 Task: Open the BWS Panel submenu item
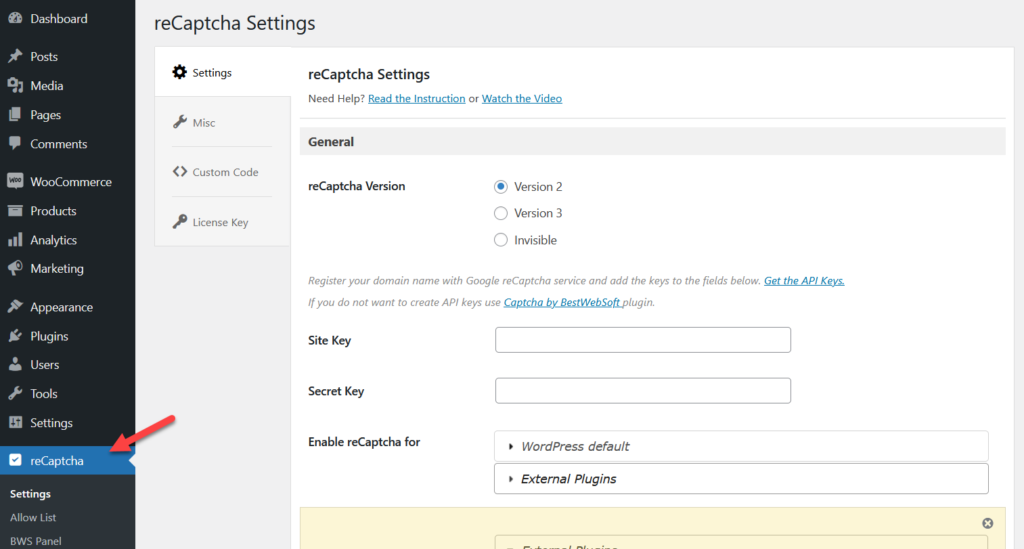36,541
